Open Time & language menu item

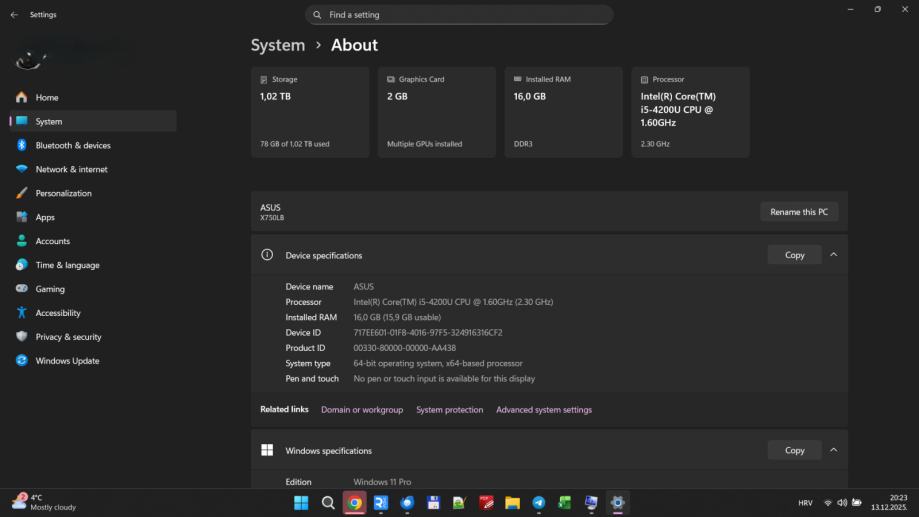pyautogui.click(x=67, y=265)
